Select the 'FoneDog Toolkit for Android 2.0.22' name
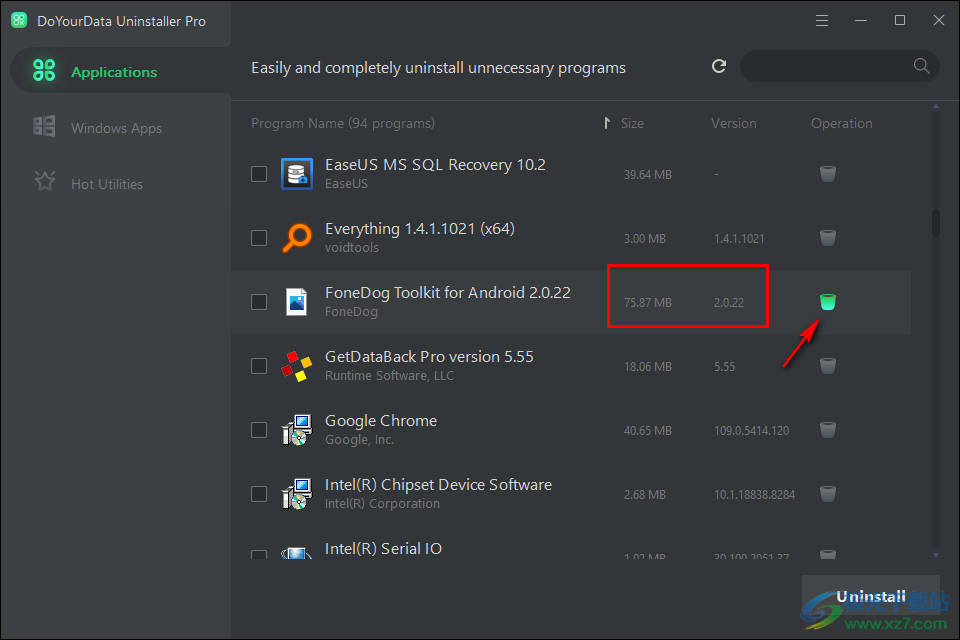Screen dimensions: 960x640 point(448,293)
